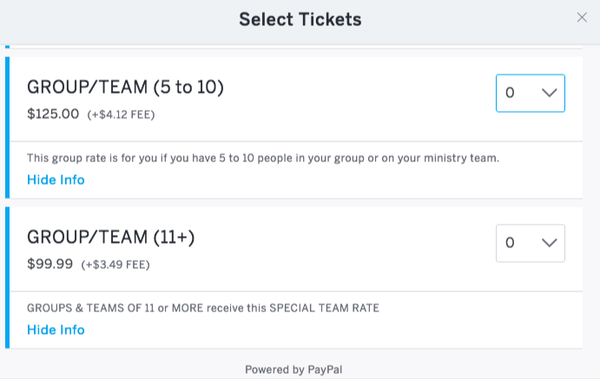The height and width of the screenshot is (379, 600).
Task: Click chevron arrow on the $99.99 ticket selector
Action: tap(549, 243)
